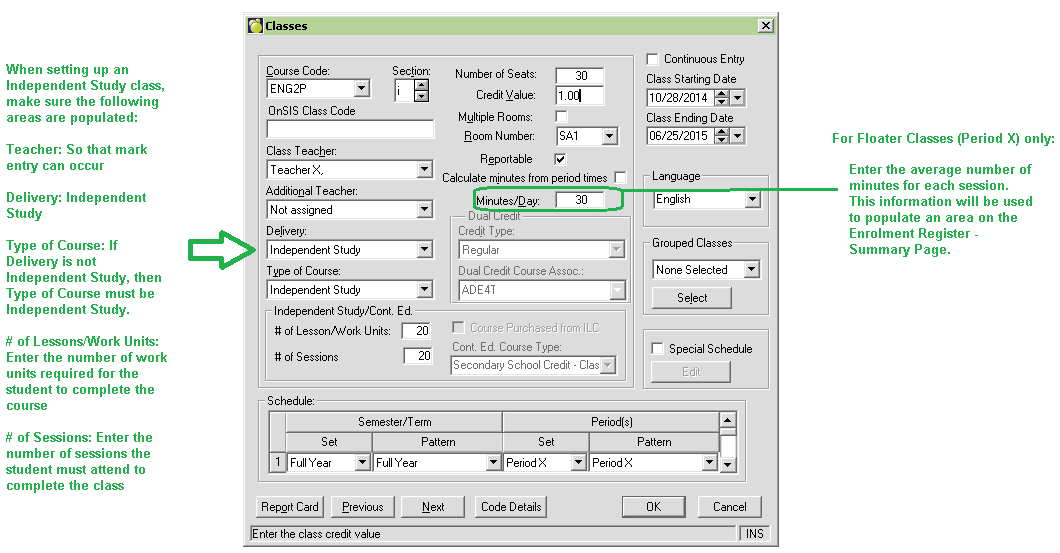Open the Class Ending Date calendar dropdown
Viewport: 1060px width, 553px height.
pos(737,136)
